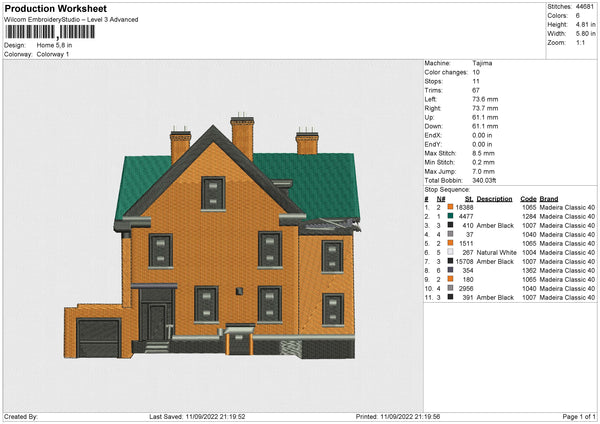Image resolution: width=600 pixels, height=424 pixels.
Task: Click the 'Created By:' footer label
Action: [x=21, y=416]
